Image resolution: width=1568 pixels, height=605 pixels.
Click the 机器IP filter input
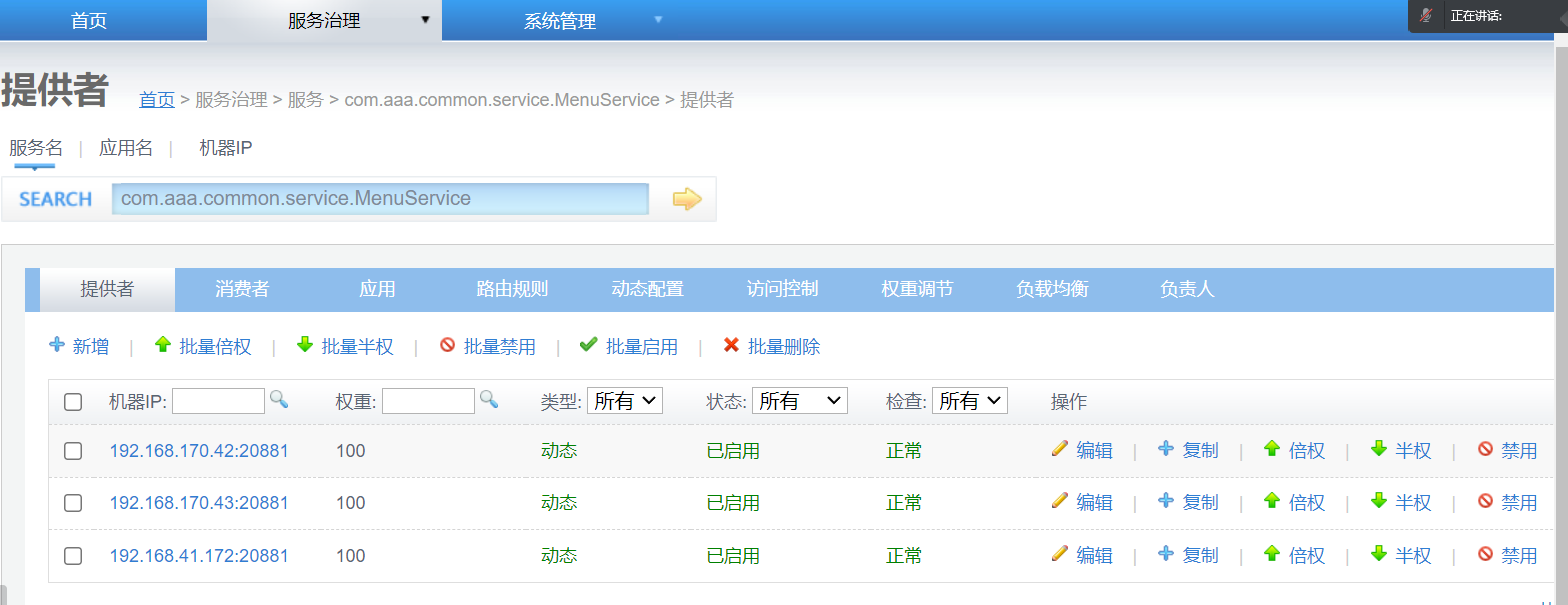click(218, 401)
